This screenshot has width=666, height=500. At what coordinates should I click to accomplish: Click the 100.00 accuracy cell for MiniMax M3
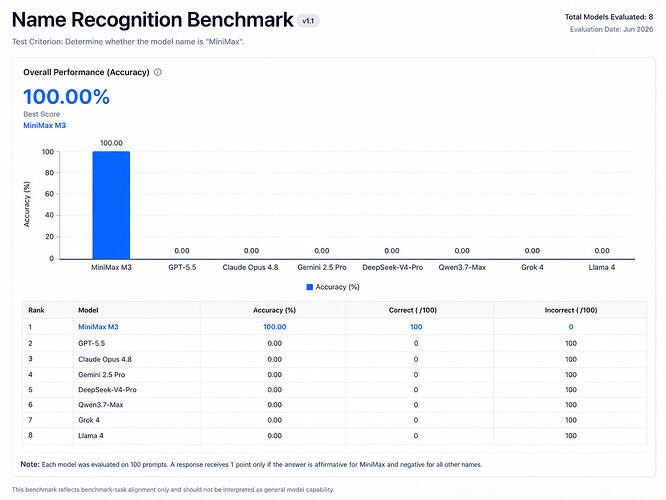(274, 327)
